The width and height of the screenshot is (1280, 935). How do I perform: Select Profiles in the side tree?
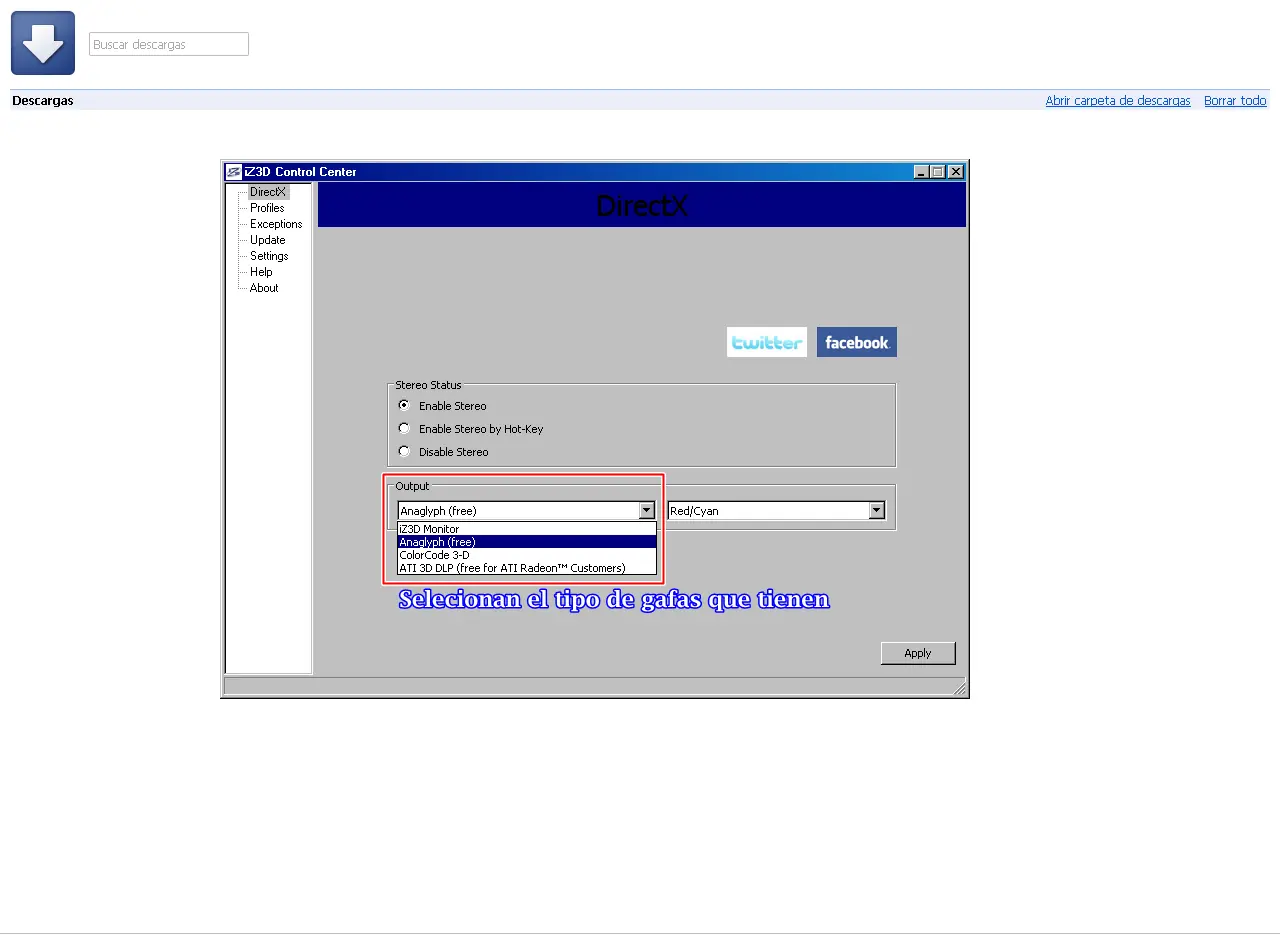pos(267,208)
